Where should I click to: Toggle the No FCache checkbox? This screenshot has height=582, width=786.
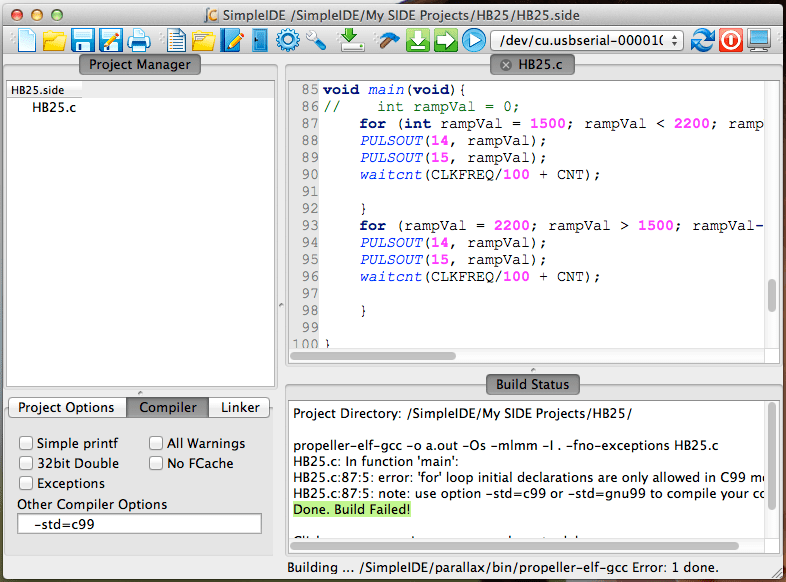156,463
